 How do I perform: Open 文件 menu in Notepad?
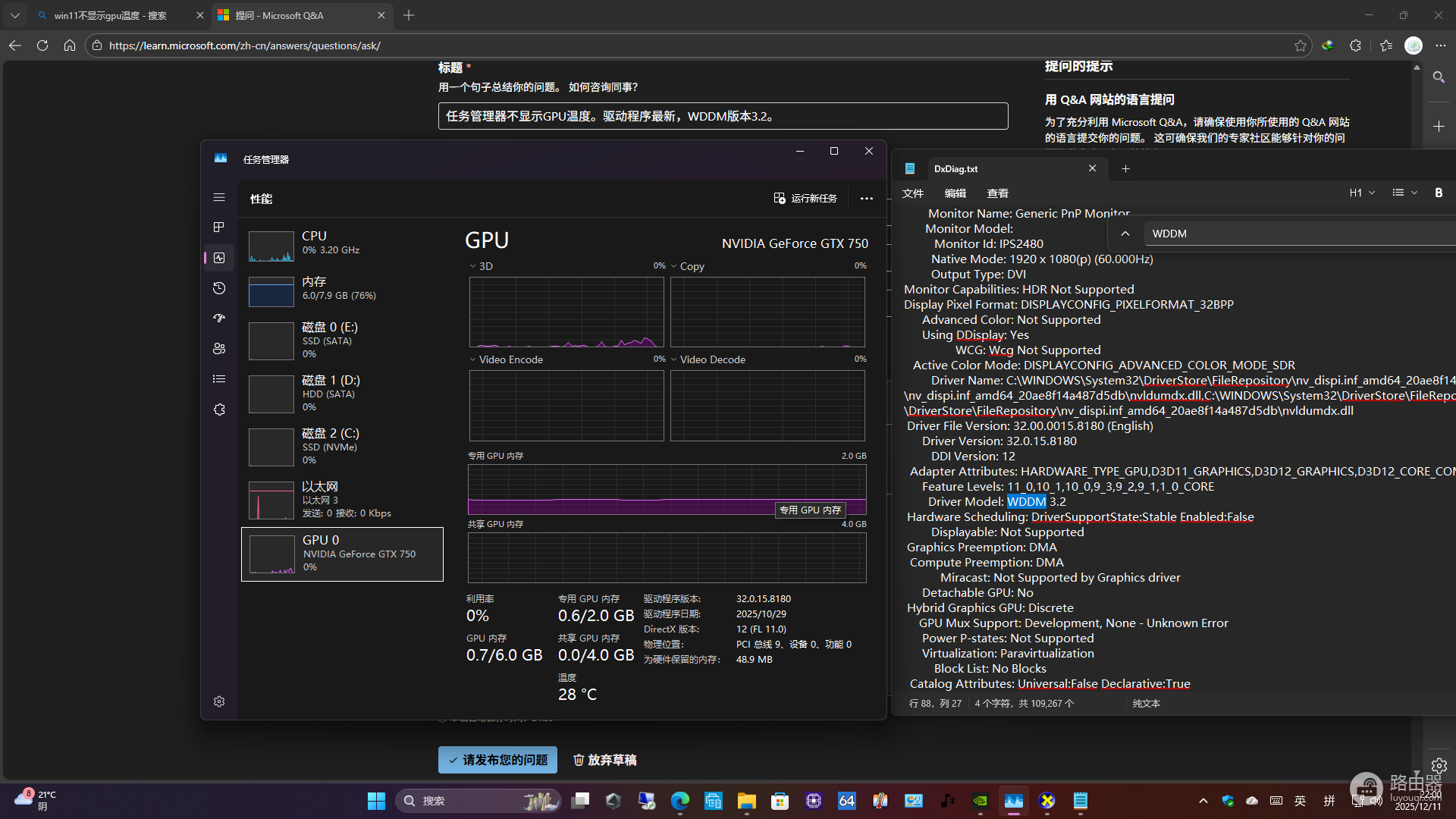pyautogui.click(x=913, y=193)
